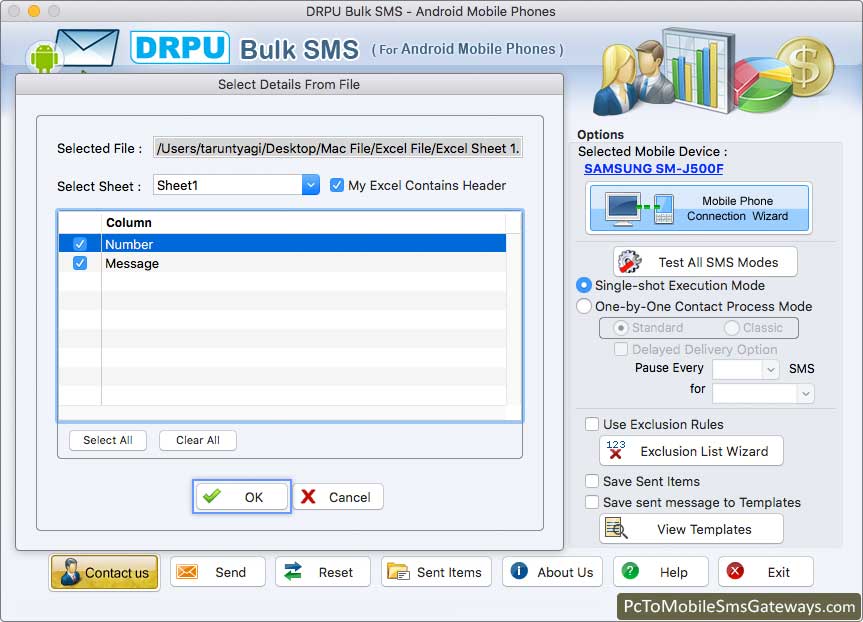Click the info icon on About Us

(518, 571)
